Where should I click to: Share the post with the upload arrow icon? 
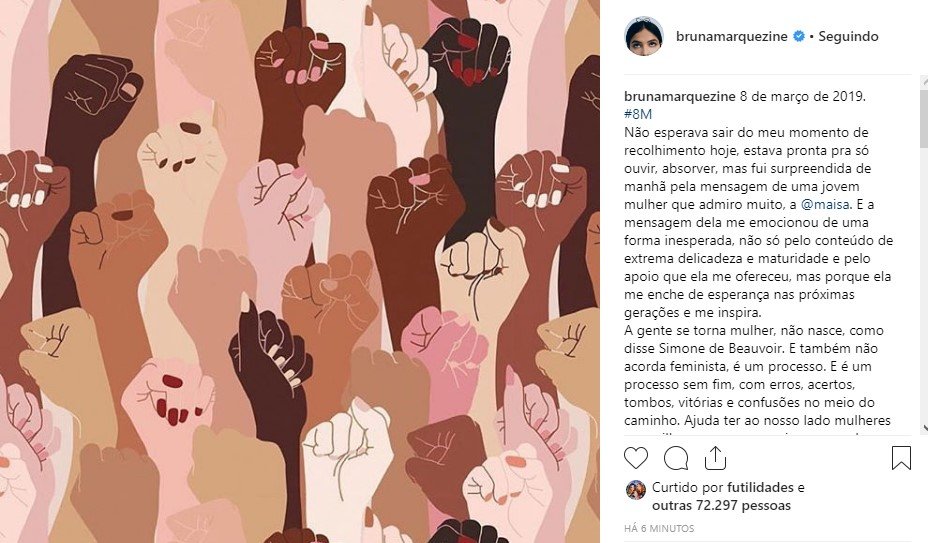point(716,458)
